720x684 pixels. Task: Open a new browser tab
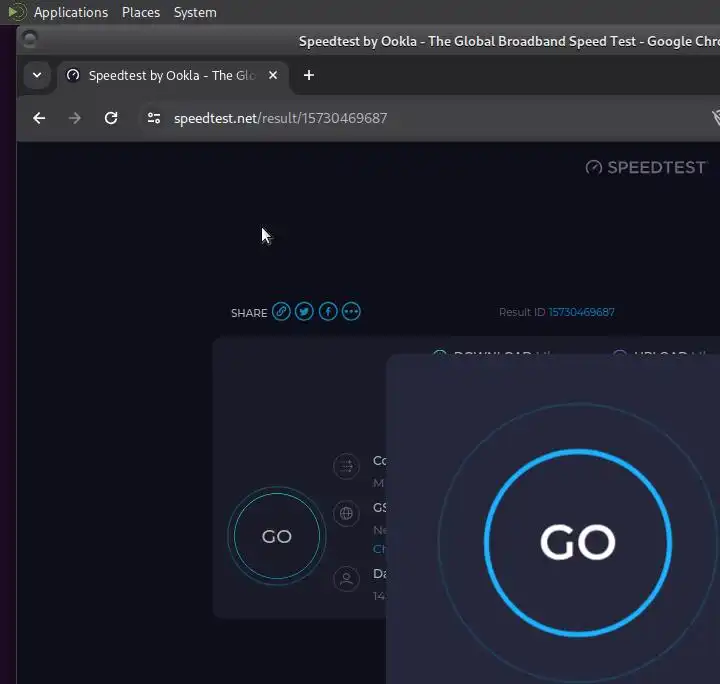tap(309, 75)
